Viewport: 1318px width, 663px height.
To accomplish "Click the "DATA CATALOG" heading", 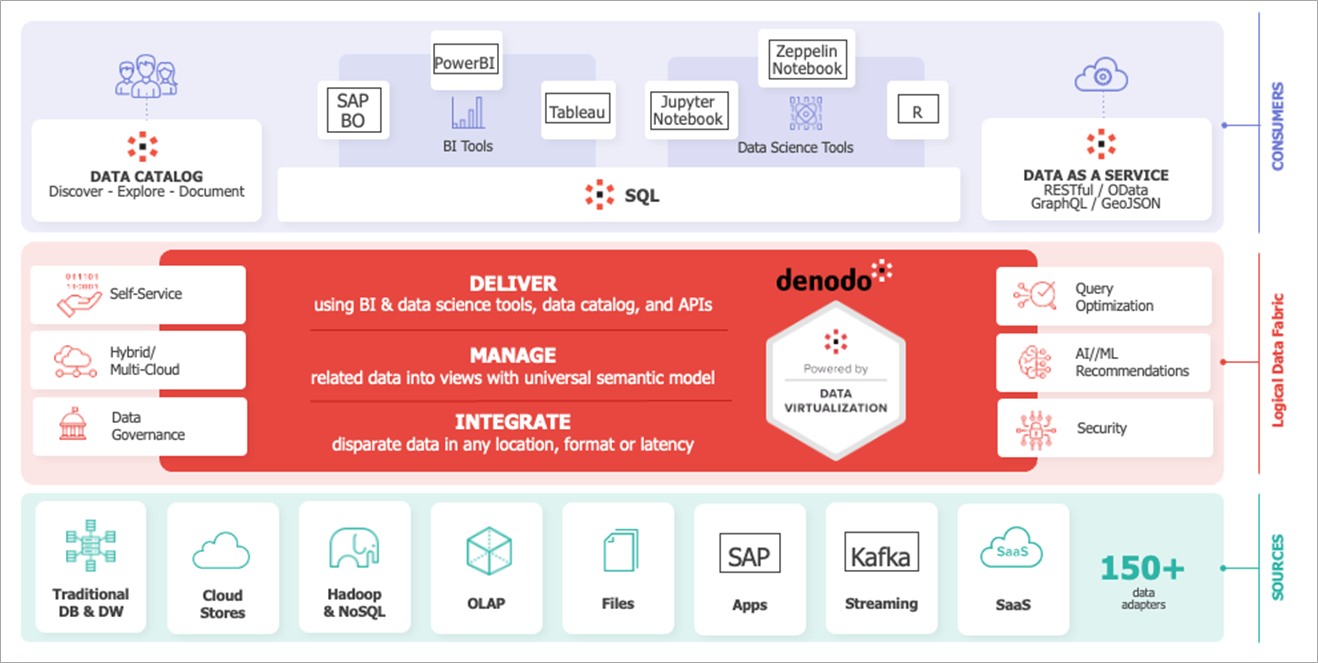I will coord(146,176).
